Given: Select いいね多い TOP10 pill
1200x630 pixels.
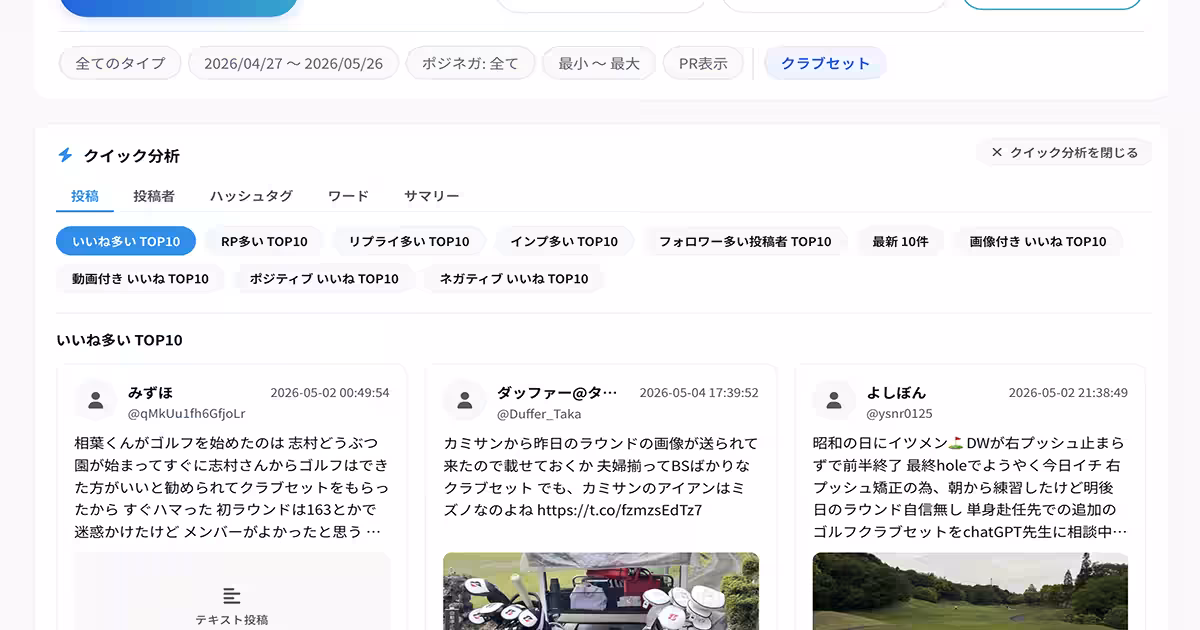Looking at the screenshot, I should 126,241.
